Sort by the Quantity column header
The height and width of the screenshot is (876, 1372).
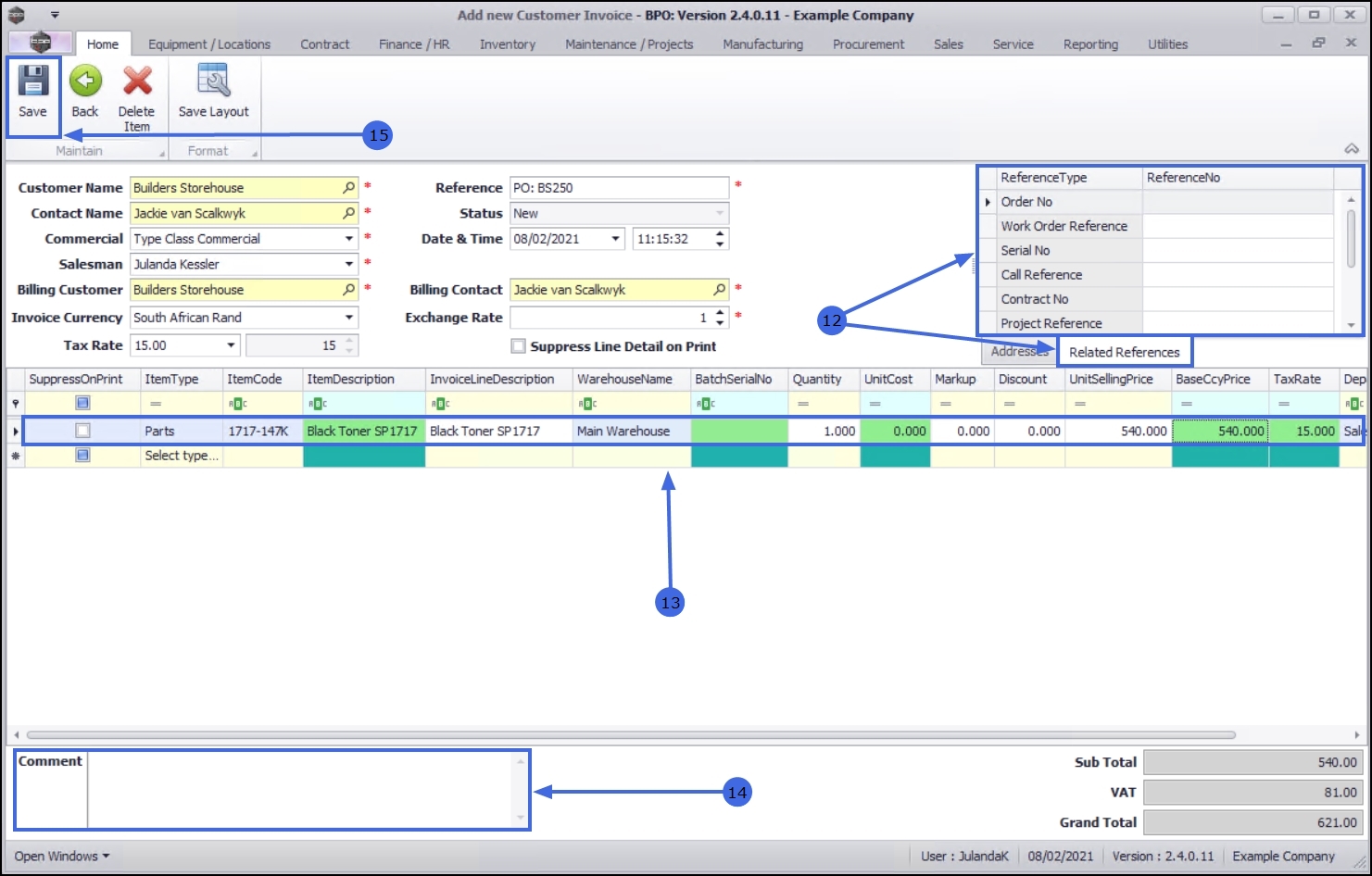point(824,380)
